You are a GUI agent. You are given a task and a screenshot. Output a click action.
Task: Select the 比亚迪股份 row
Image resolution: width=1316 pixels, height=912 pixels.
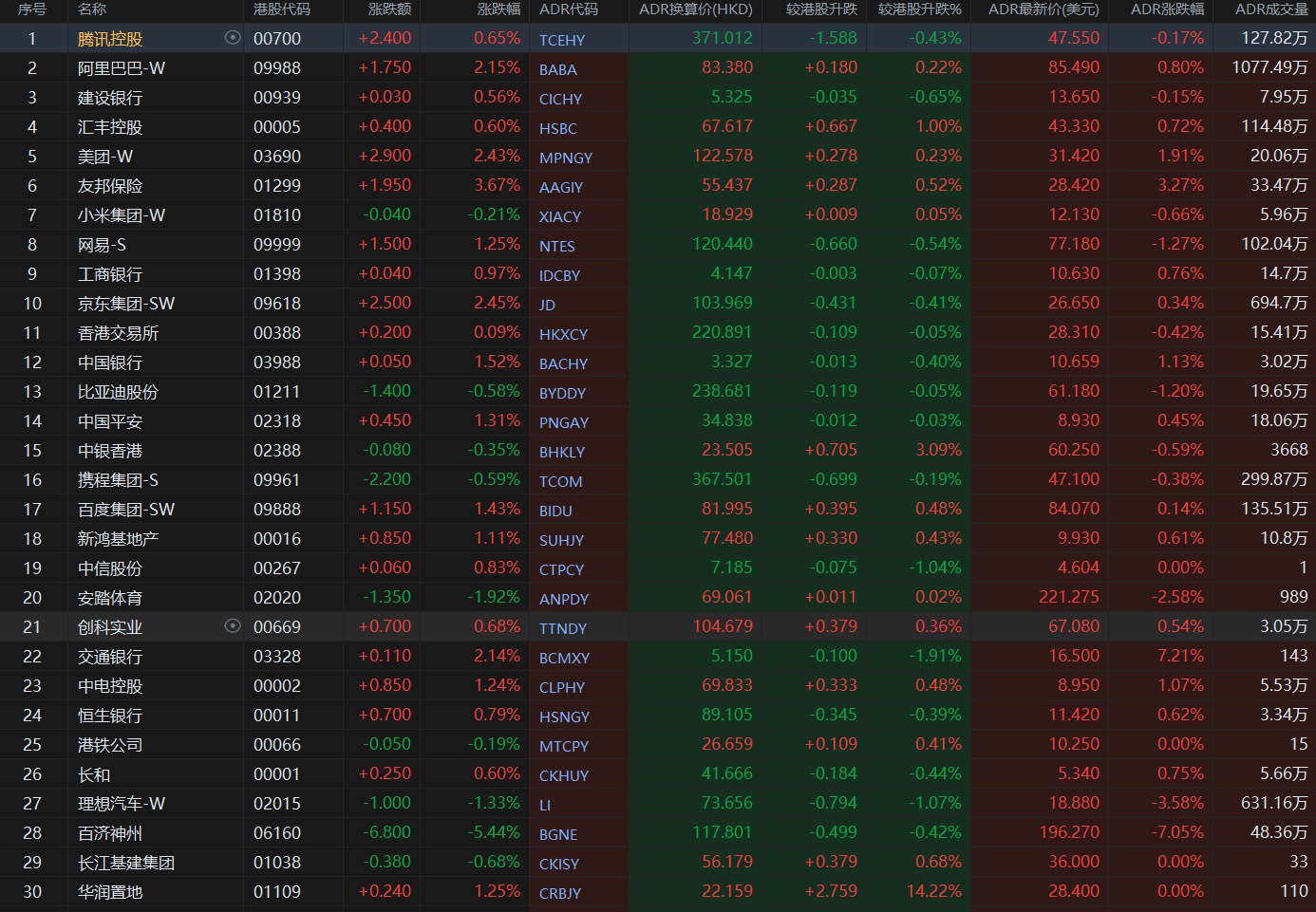pyautogui.click(x=118, y=392)
